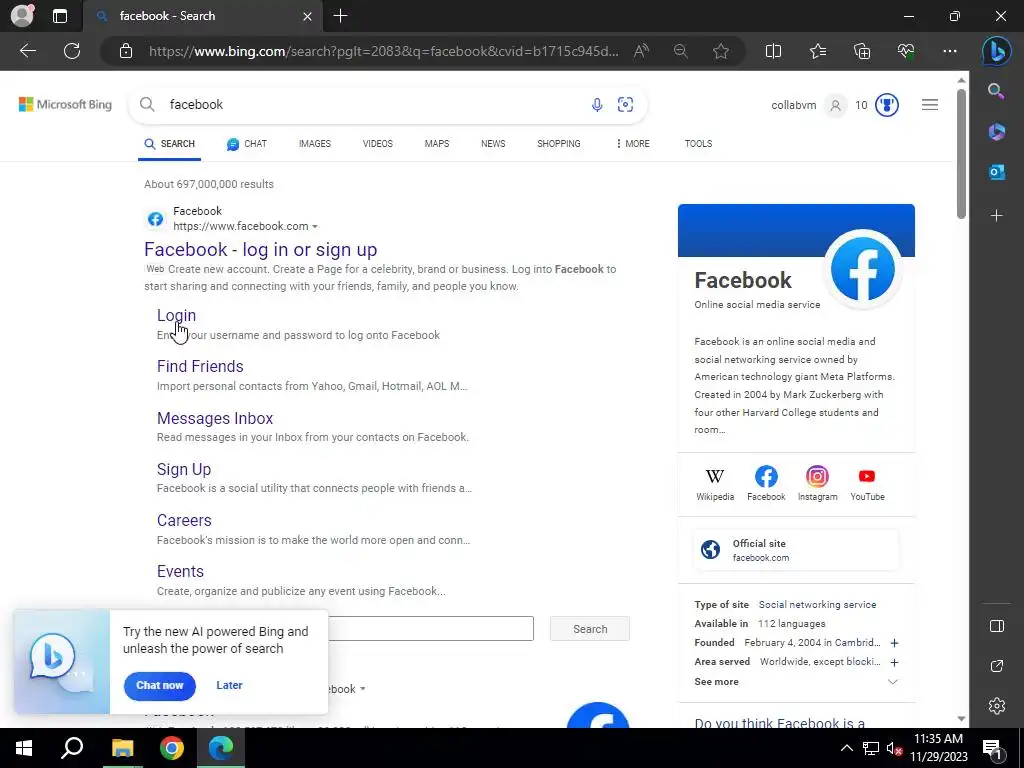Viewport: 1024px width, 768px height.
Task: Open Outlook icon in sidebar
Action: [x=996, y=172]
